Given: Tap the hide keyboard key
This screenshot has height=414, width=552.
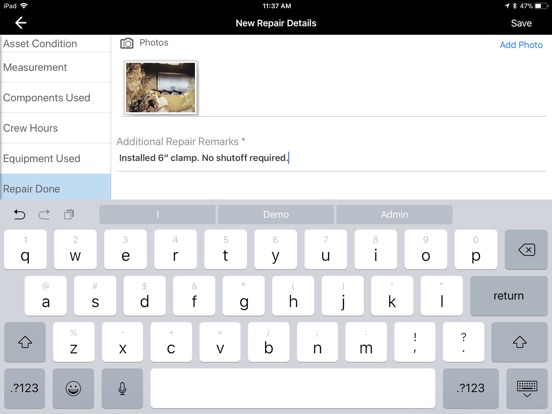Looking at the screenshot, I should coord(527,388).
